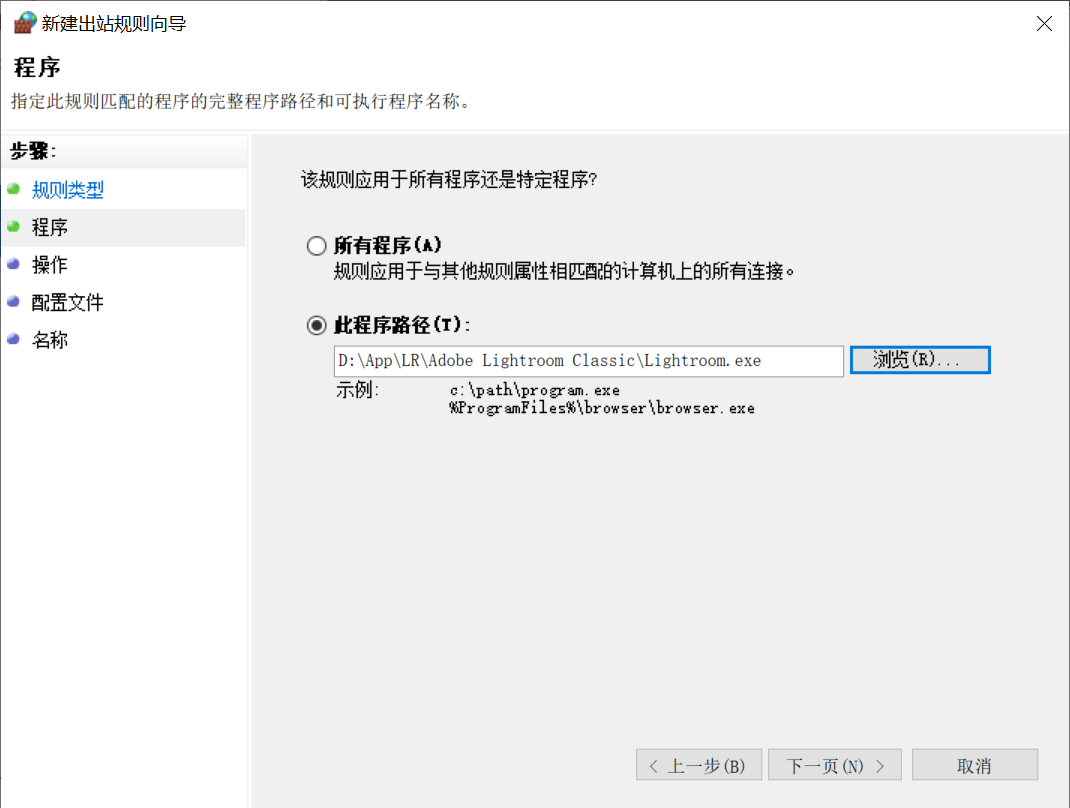
Task: Open the 规则类型 step link
Action: click(x=68, y=190)
